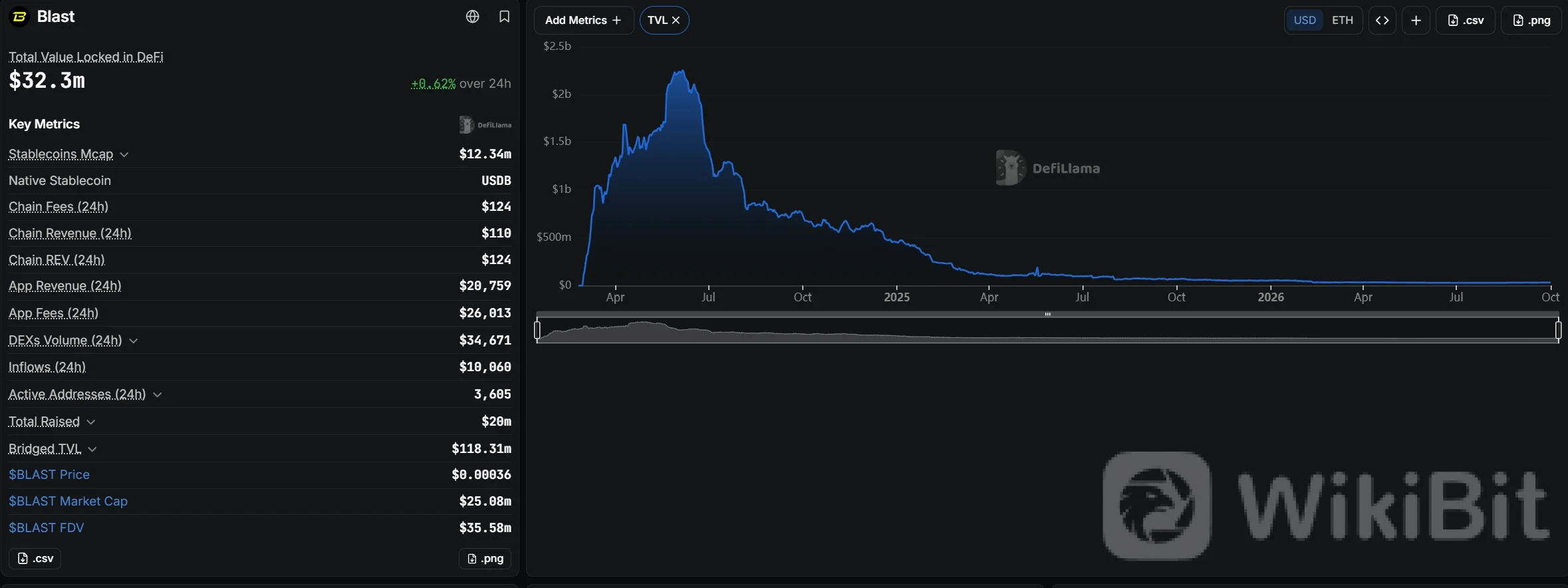Image resolution: width=1568 pixels, height=588 pixels.
Task: Click the right range slider handle
Action: click(1558, 329)
